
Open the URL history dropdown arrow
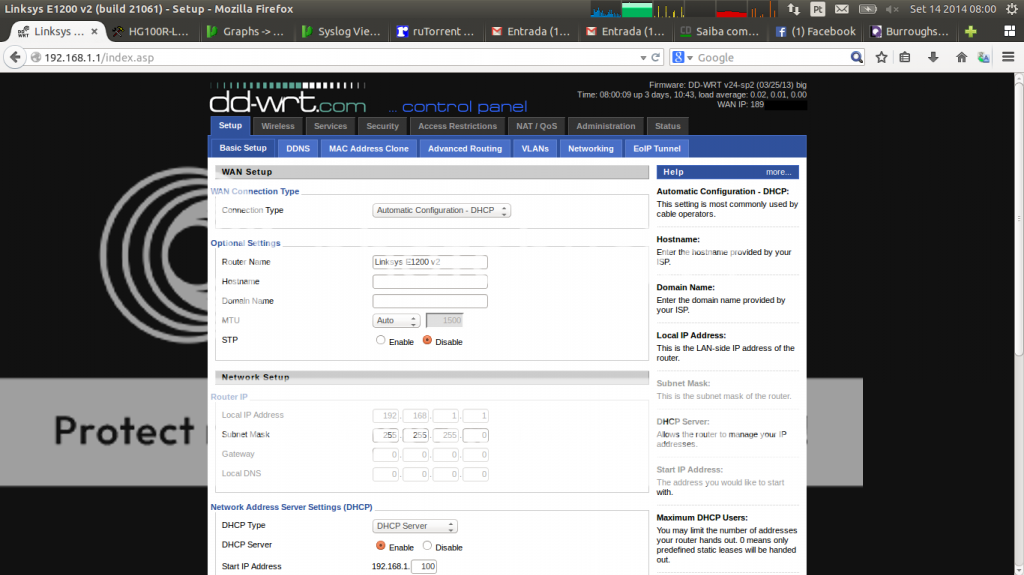643,58
